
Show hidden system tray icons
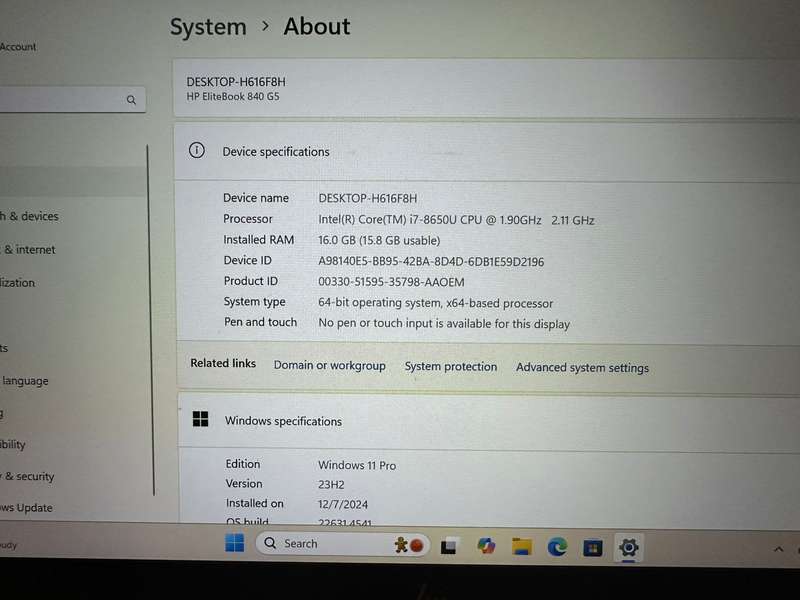[x=778, y=549]
